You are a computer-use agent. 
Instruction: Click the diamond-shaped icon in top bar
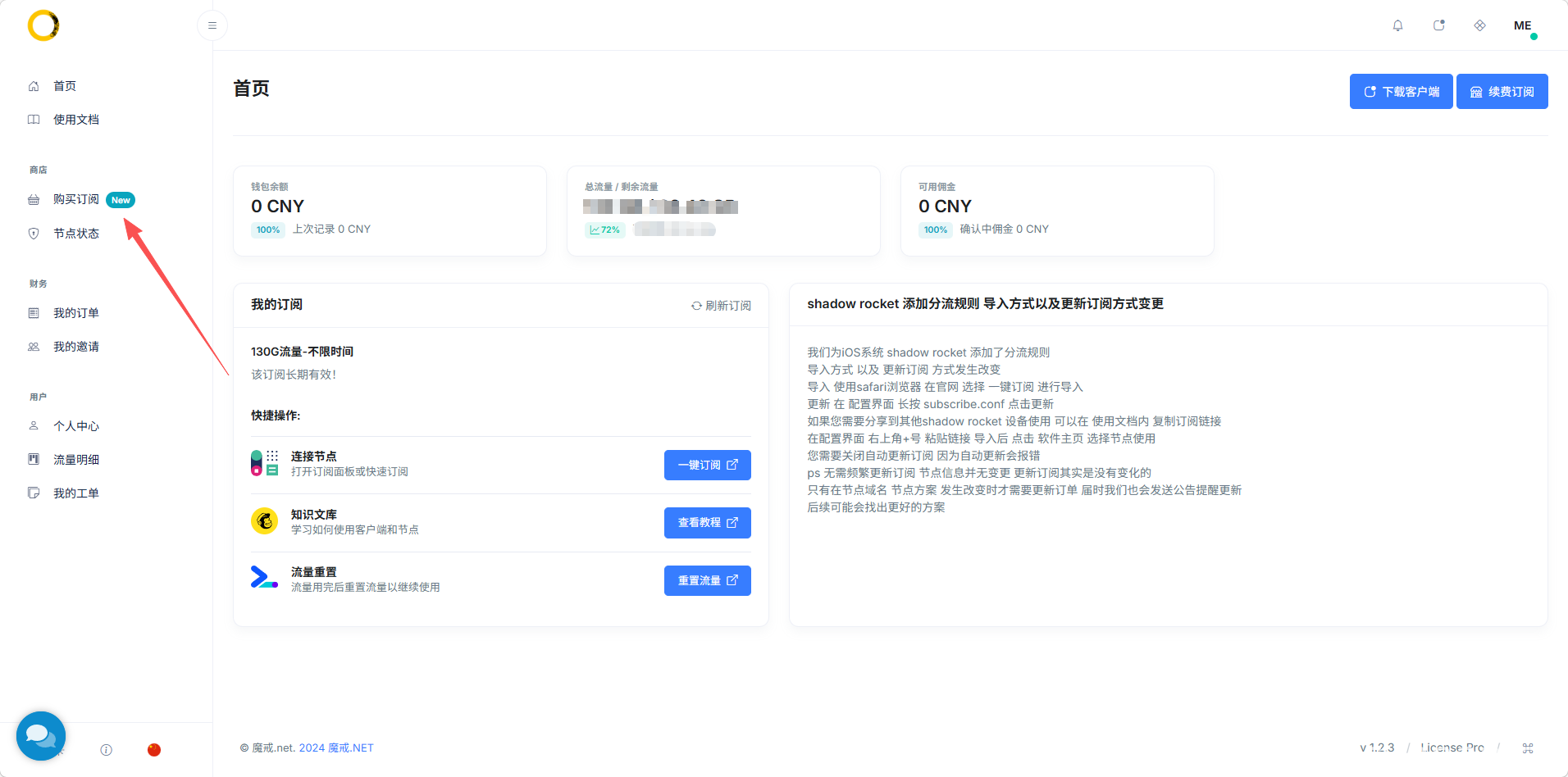1479,25
